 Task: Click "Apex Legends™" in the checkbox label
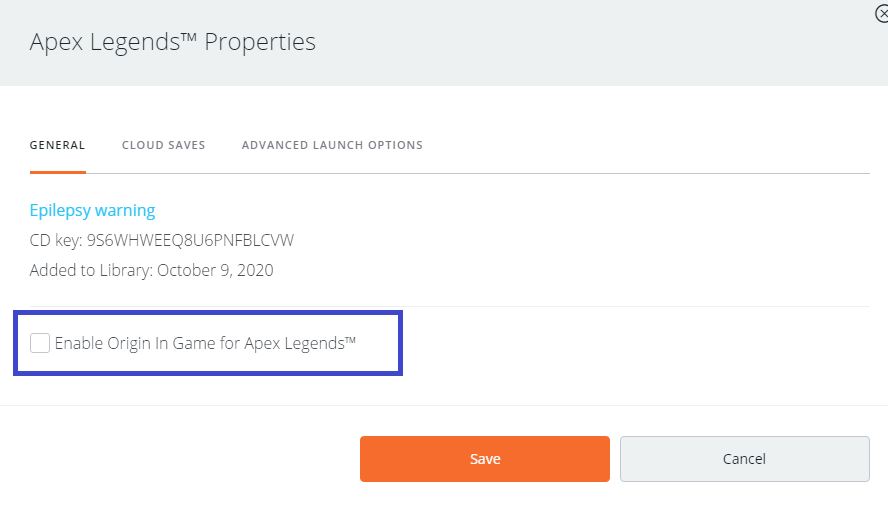304,343
